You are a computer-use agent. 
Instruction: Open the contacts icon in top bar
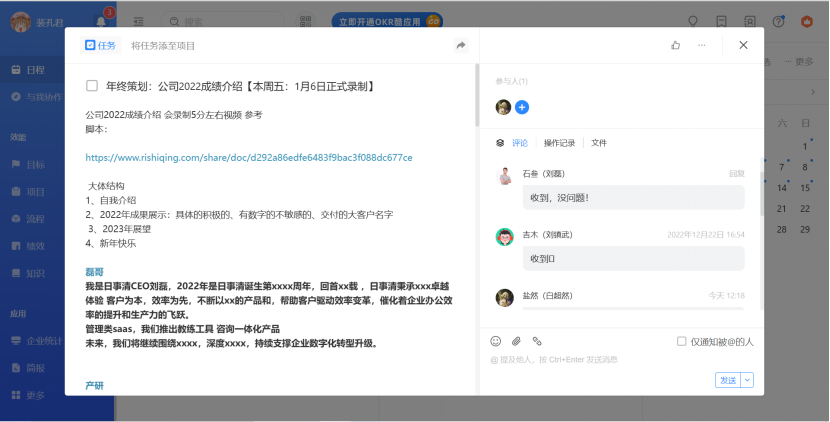[x=750, y=22]
